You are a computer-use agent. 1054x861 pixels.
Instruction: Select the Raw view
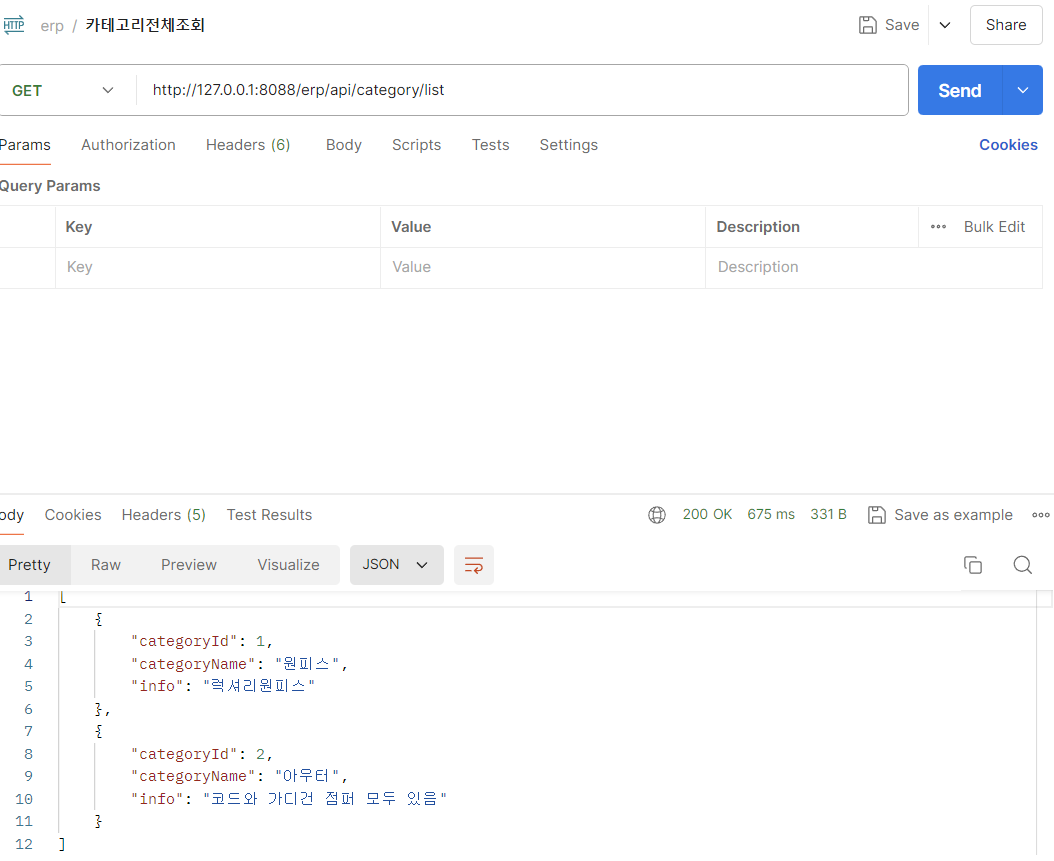pos(106,565)
